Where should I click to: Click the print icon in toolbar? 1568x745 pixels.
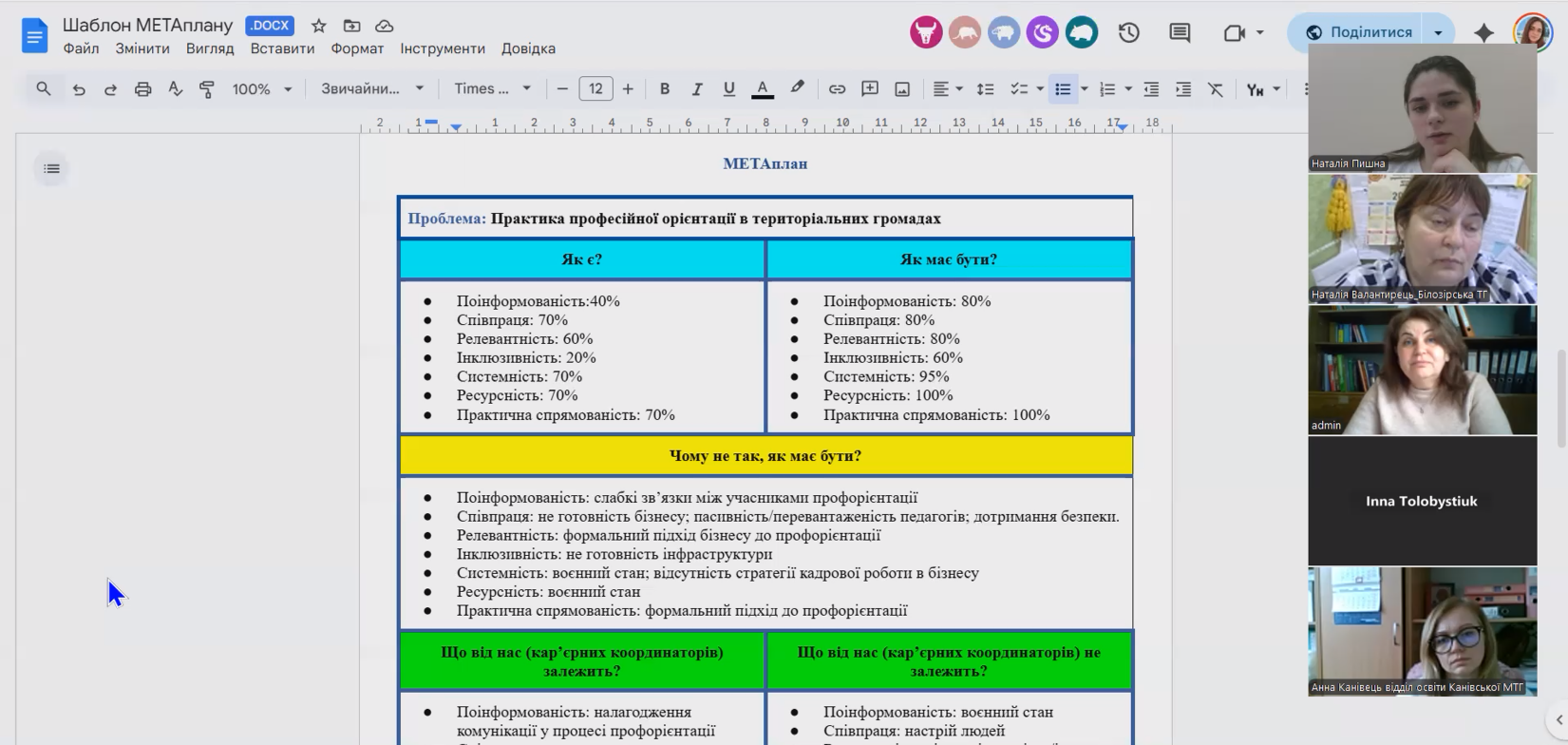[142, 89]
